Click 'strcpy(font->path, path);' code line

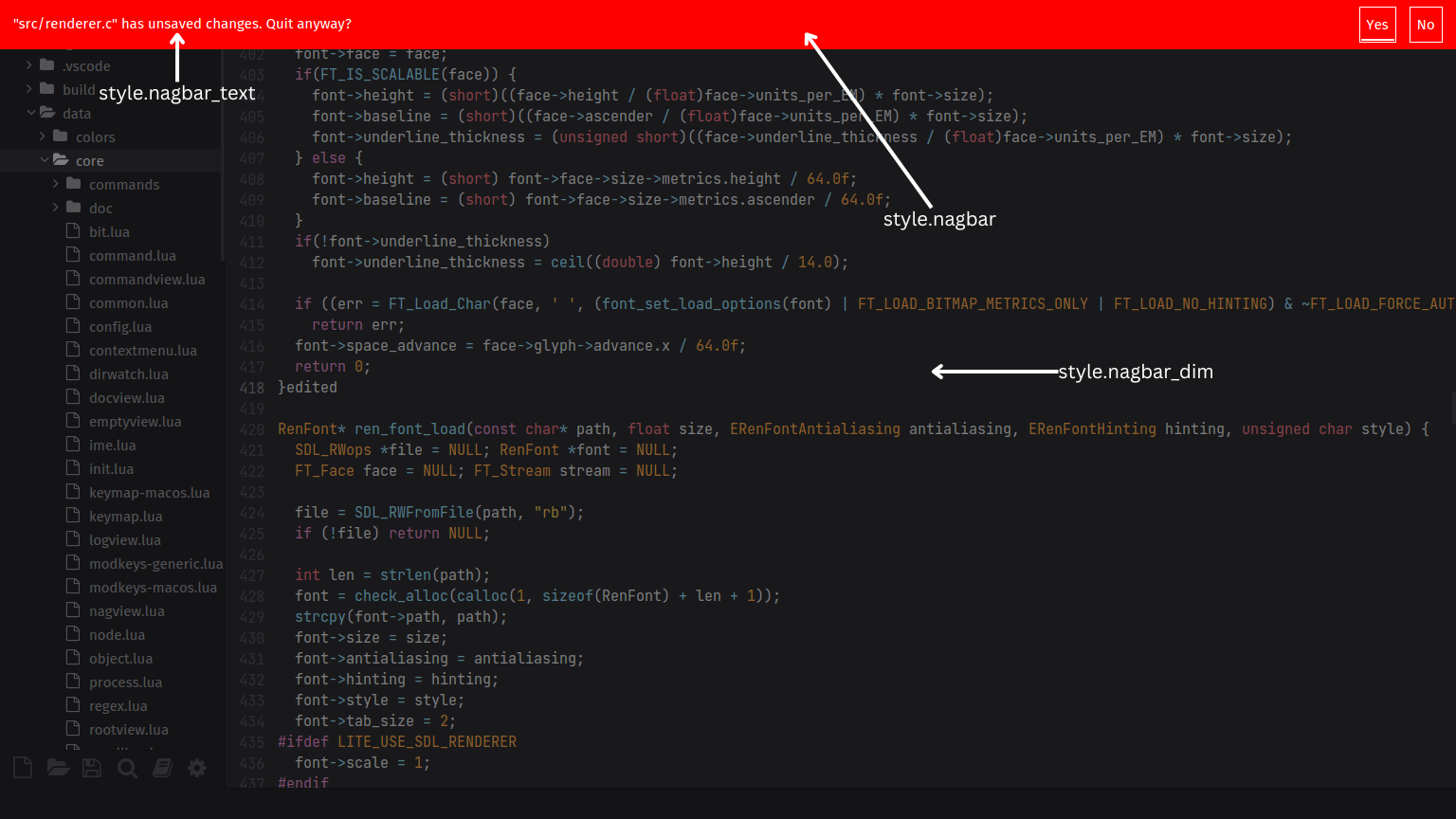click(x=401, y=616)
